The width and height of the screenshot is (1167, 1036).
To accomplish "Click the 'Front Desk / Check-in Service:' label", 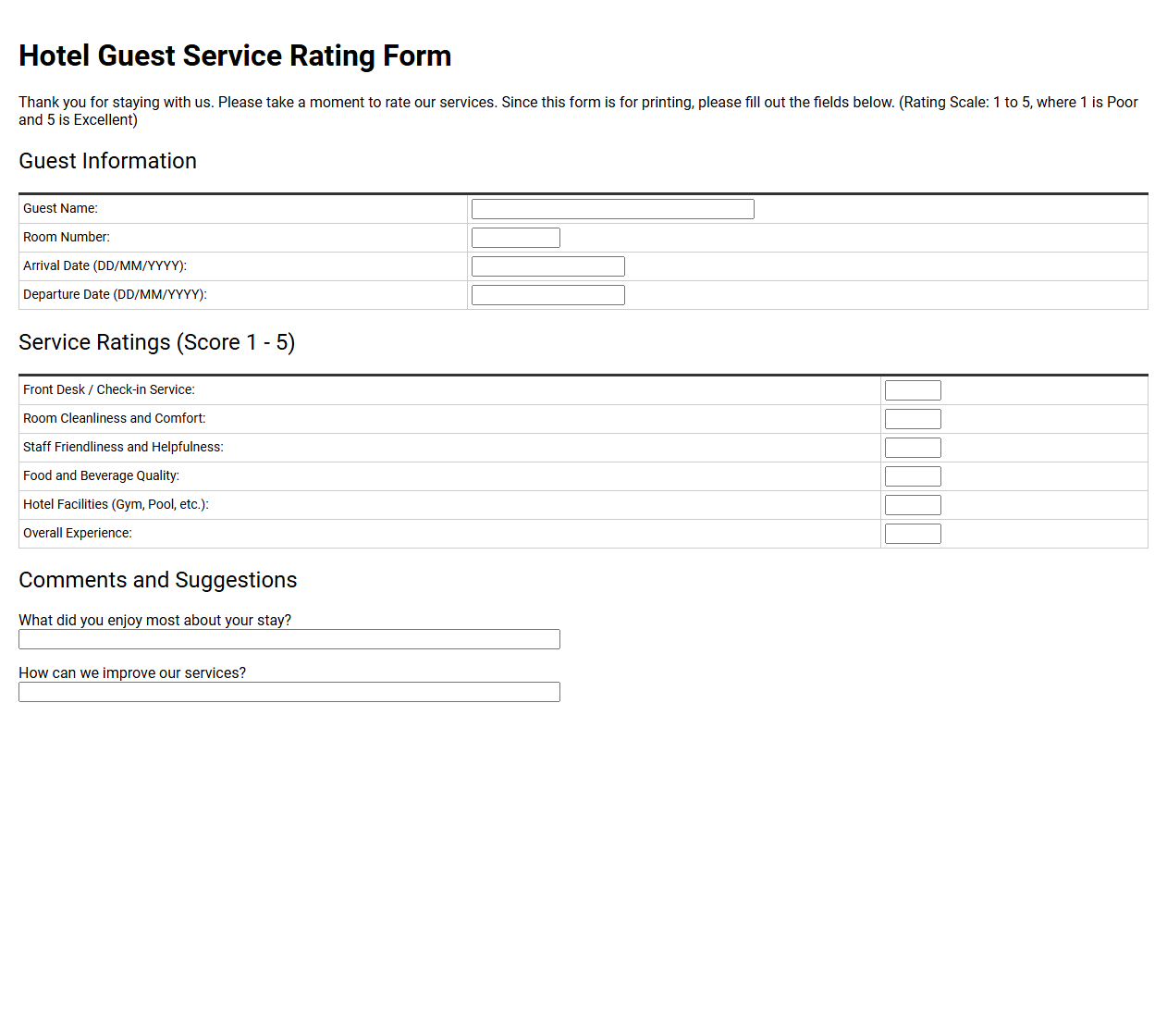I will tap(109, 390).
